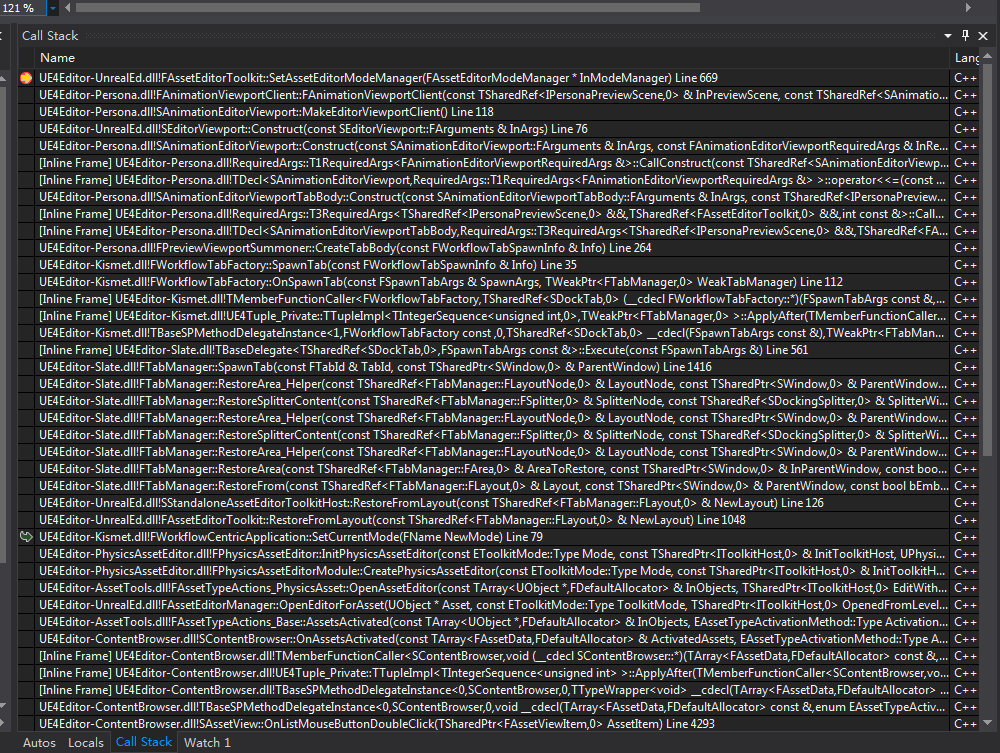The height and width of the screenshot is (753, 1000).
Task: Select the Call Stack tab
Action: [143, 742]
